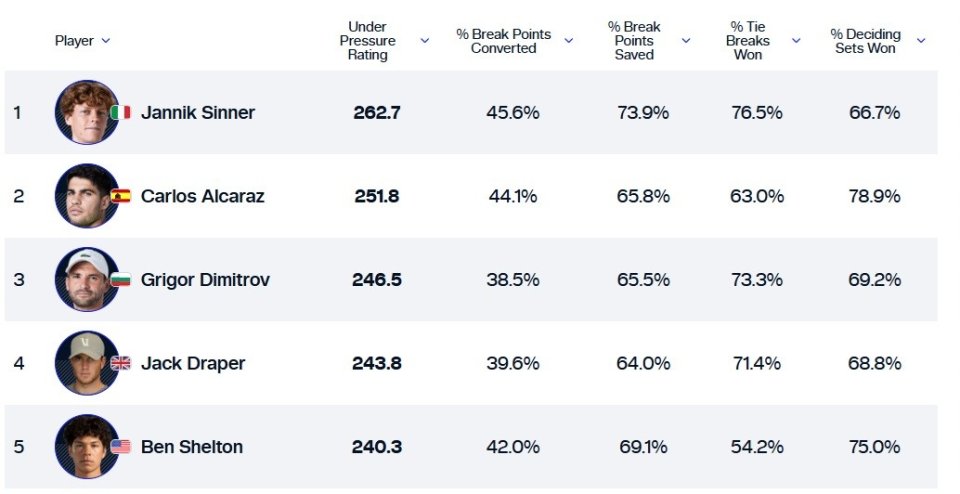Click the United States flag icon
This screenshot has height=494, width=960.
(121, 447)
